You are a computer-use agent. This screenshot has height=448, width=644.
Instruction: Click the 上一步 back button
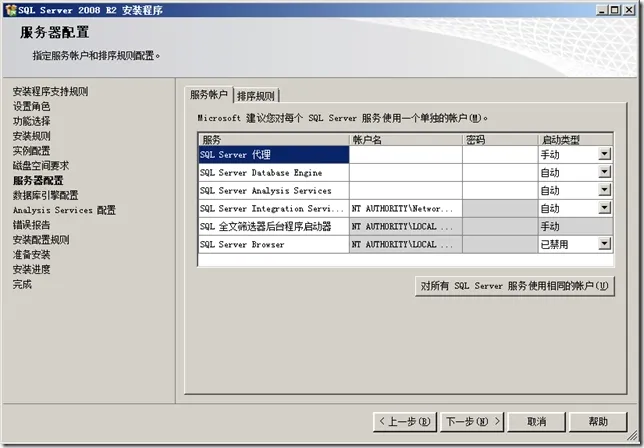pos(405,422)
